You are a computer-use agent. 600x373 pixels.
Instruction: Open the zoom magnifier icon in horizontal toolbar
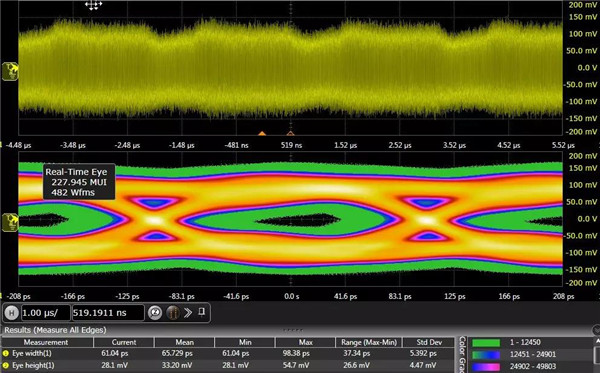coord(155,313)
